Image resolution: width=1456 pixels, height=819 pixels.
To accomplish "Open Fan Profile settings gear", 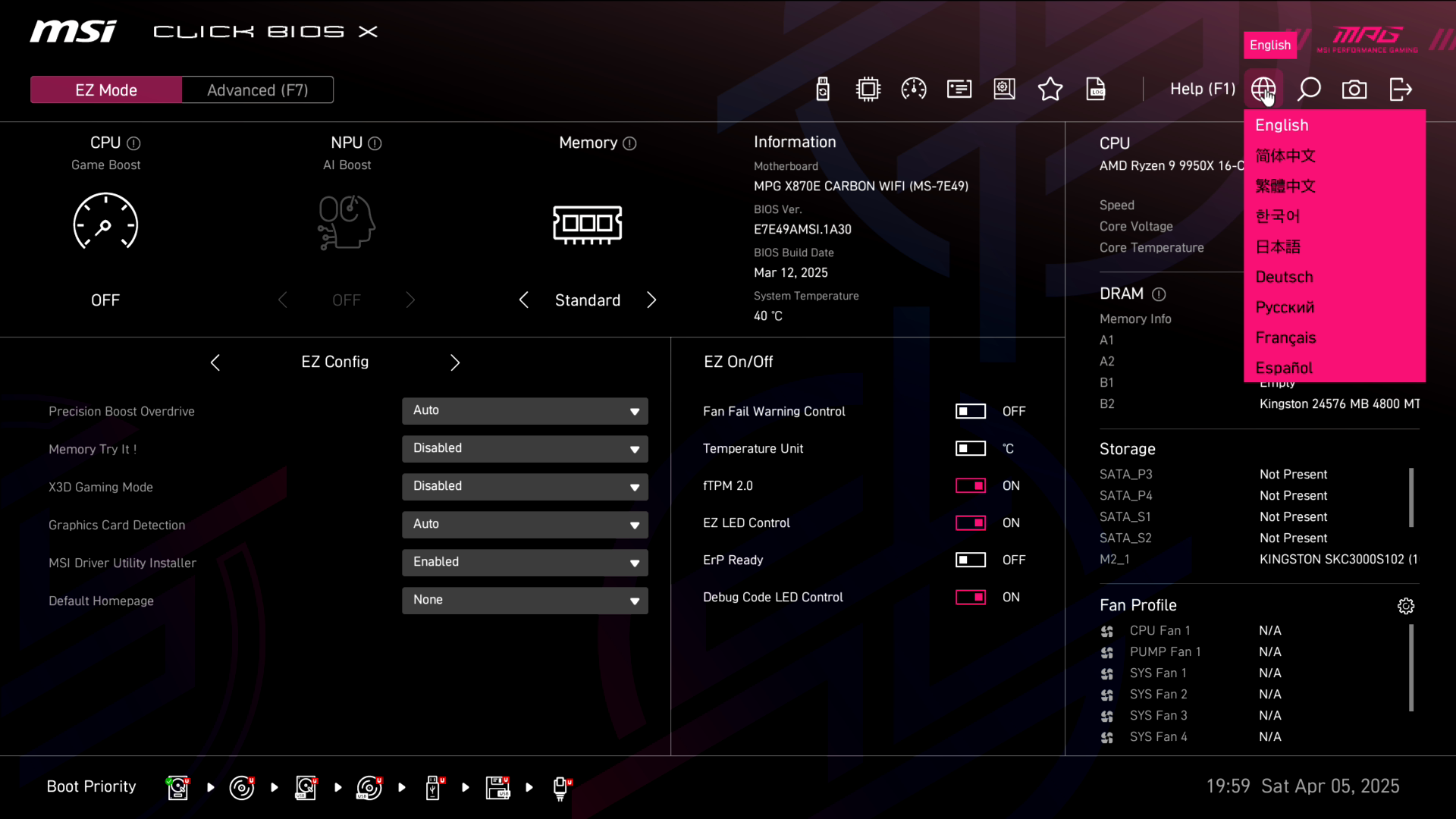I will pos(1406,606).
